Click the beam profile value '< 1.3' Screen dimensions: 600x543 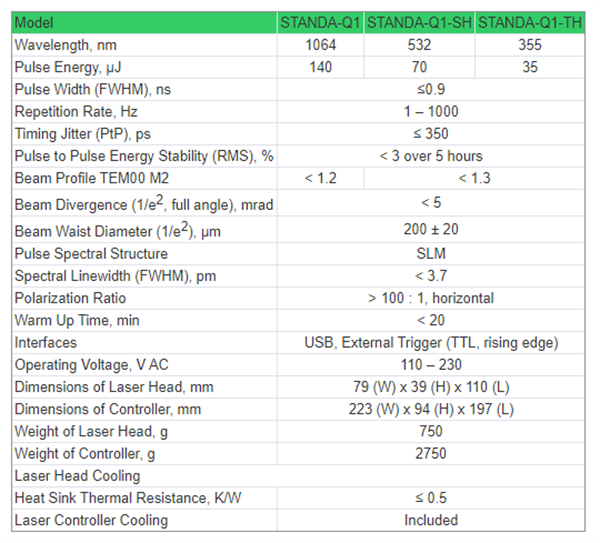pos(474,178)
